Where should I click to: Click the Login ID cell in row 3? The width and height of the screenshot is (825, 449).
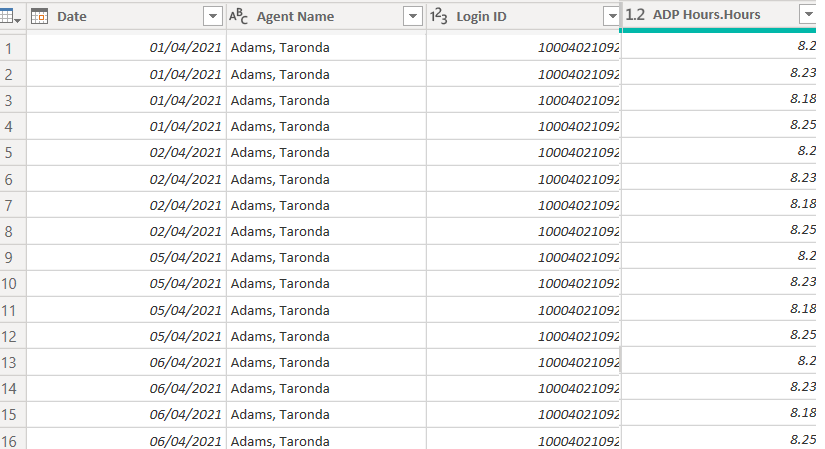click(x=524, y=101)
